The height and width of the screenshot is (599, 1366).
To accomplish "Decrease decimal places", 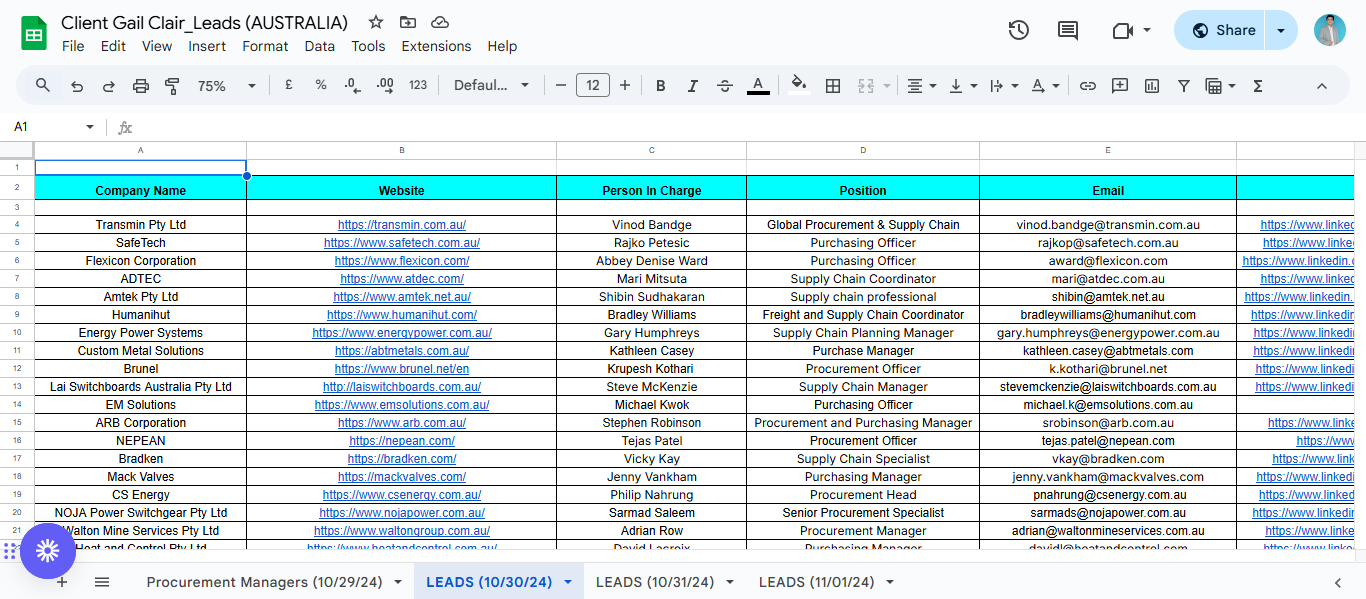I will coord(352,85).
